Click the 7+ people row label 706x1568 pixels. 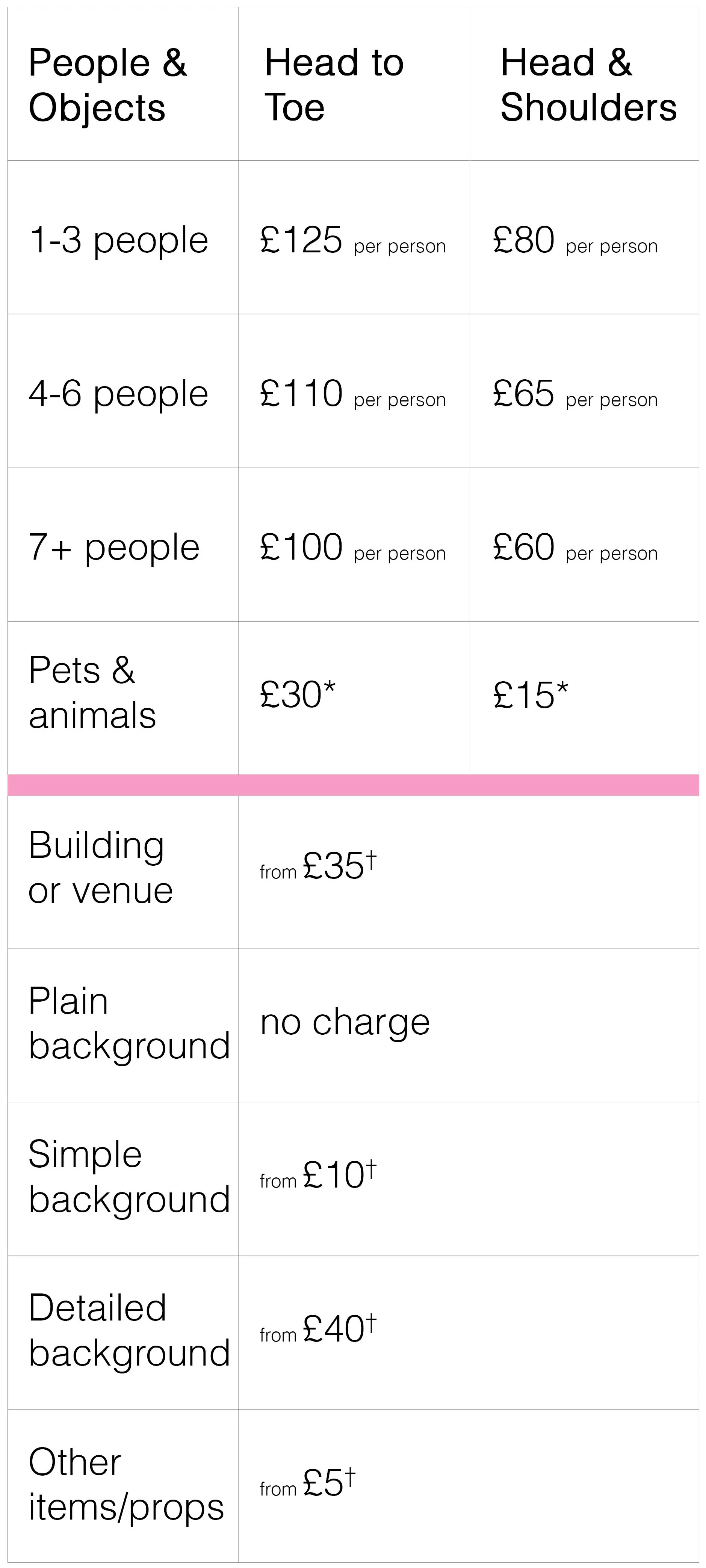tap(114, 547)
